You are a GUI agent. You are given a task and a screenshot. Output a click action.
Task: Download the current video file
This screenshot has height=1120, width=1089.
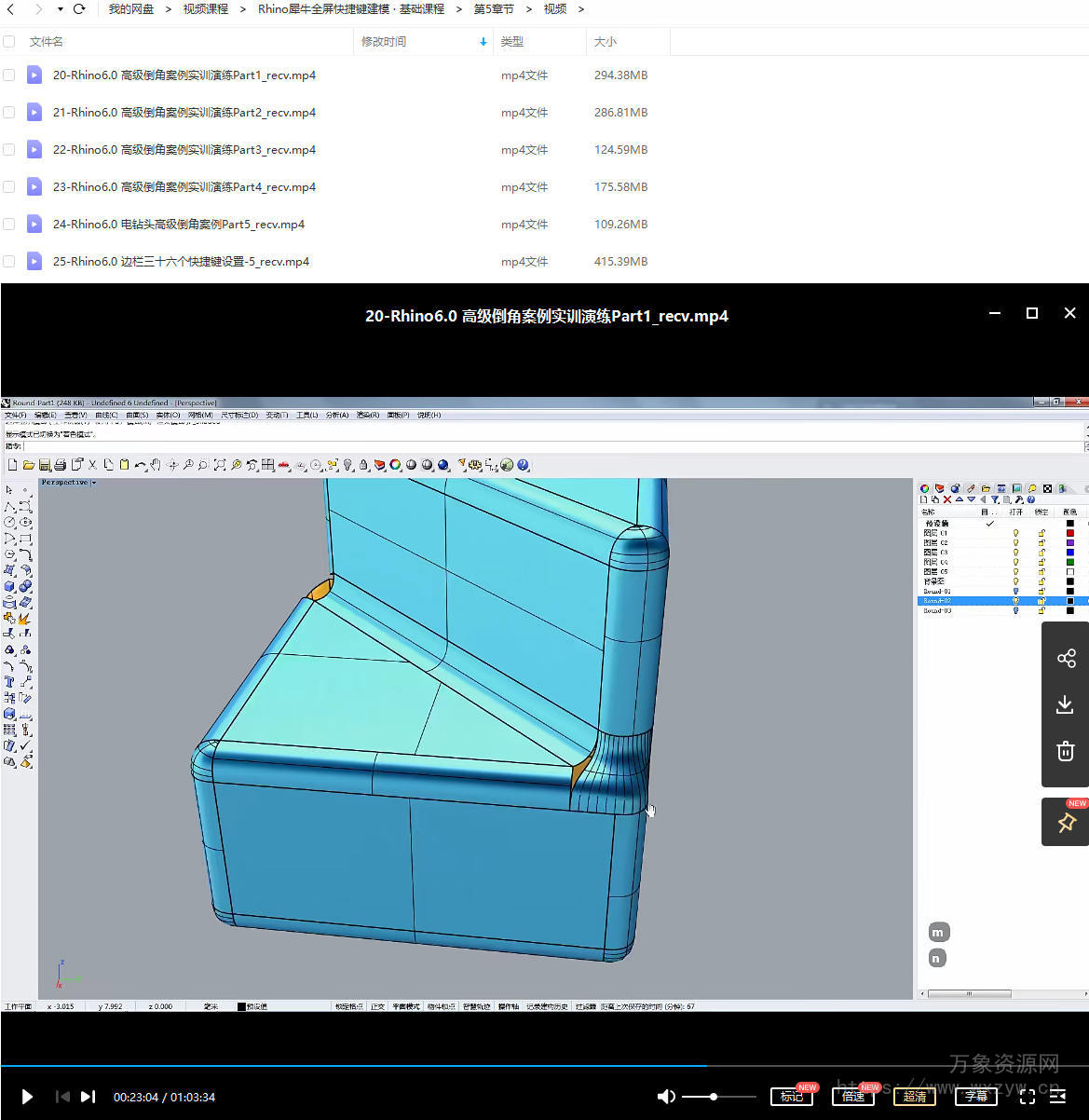point(1066,704)
